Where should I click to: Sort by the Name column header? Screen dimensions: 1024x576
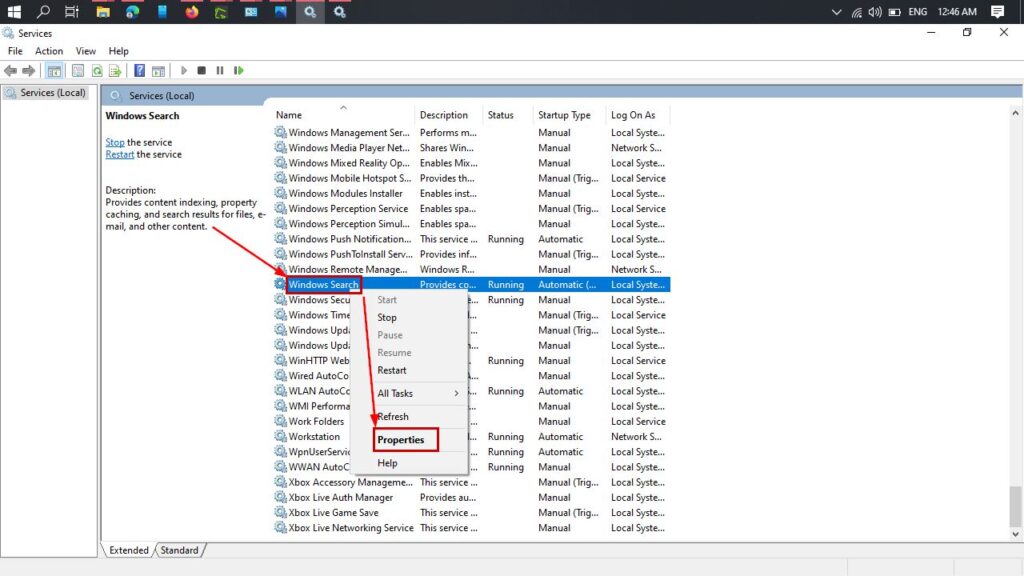coord(343,115)
